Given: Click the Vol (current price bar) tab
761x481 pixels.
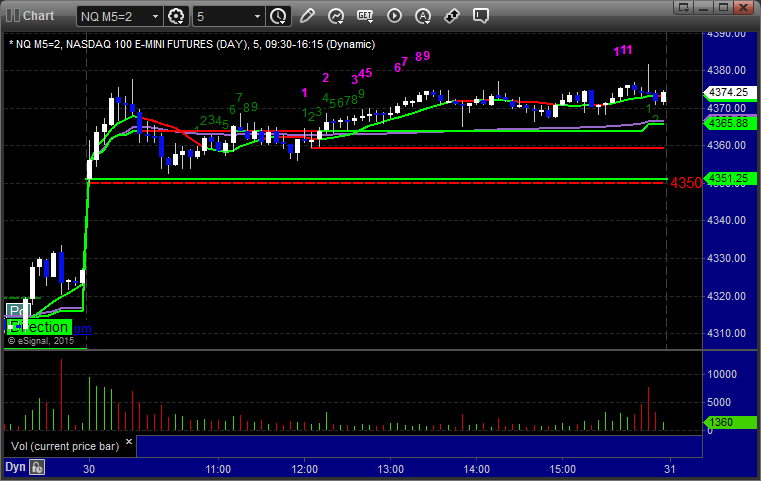Looking at the screenshot, I should click(x=65, y=446).
